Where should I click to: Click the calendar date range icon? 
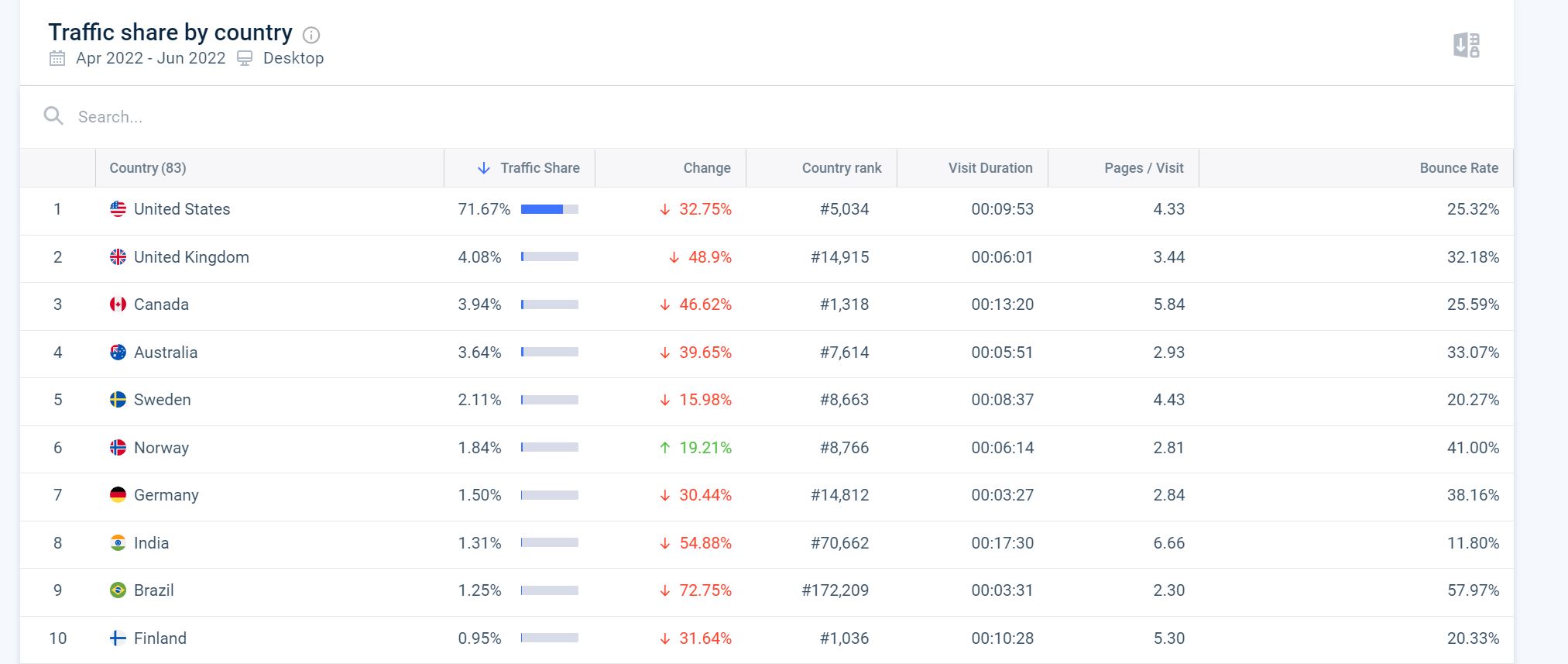(x=57, y=58)
